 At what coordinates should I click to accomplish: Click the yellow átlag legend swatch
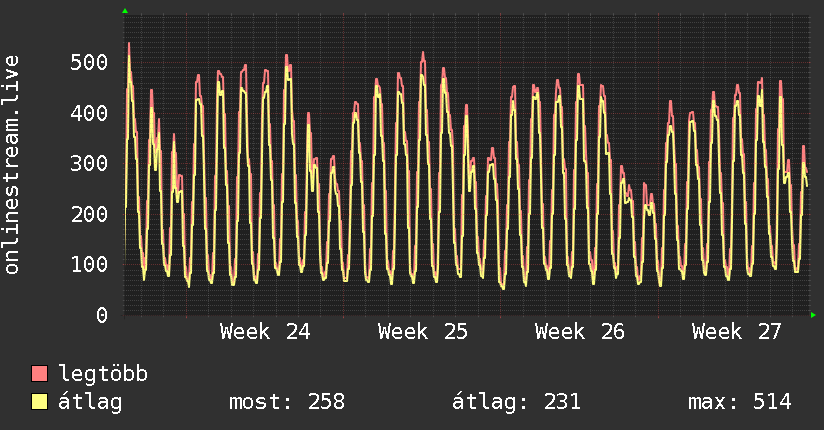click(x=39, y=402)
